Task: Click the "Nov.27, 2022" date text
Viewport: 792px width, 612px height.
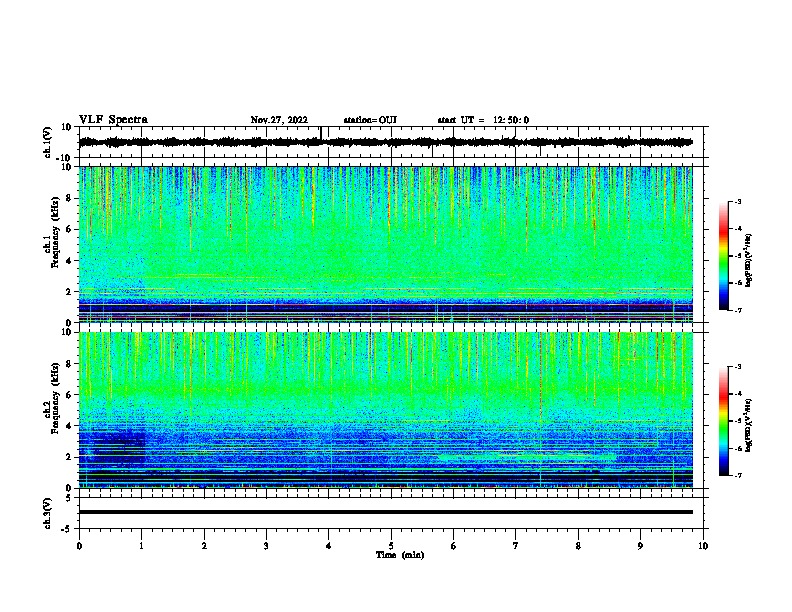Action: point(279,120)
